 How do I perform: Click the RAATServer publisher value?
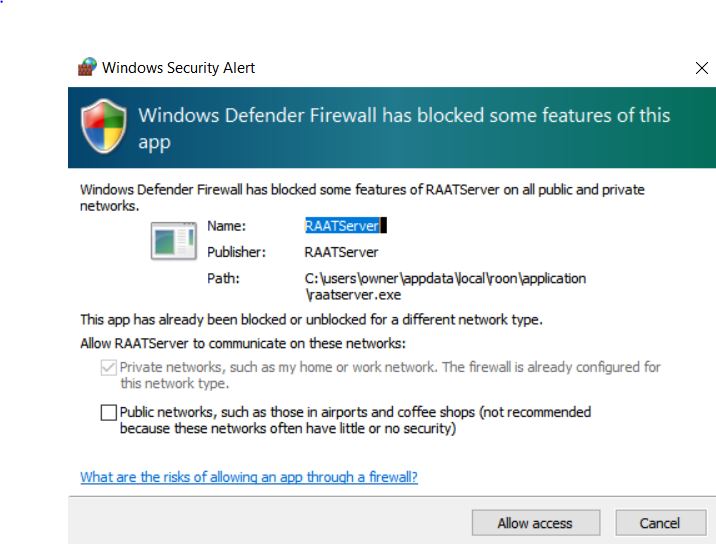(x=341, y=252)
